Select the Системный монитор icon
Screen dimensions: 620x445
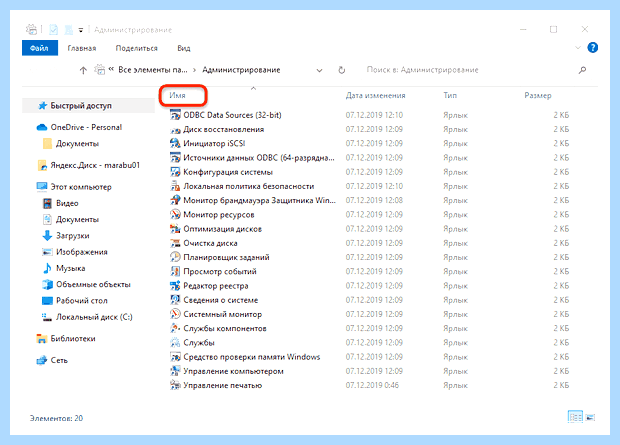pos(175,314)
